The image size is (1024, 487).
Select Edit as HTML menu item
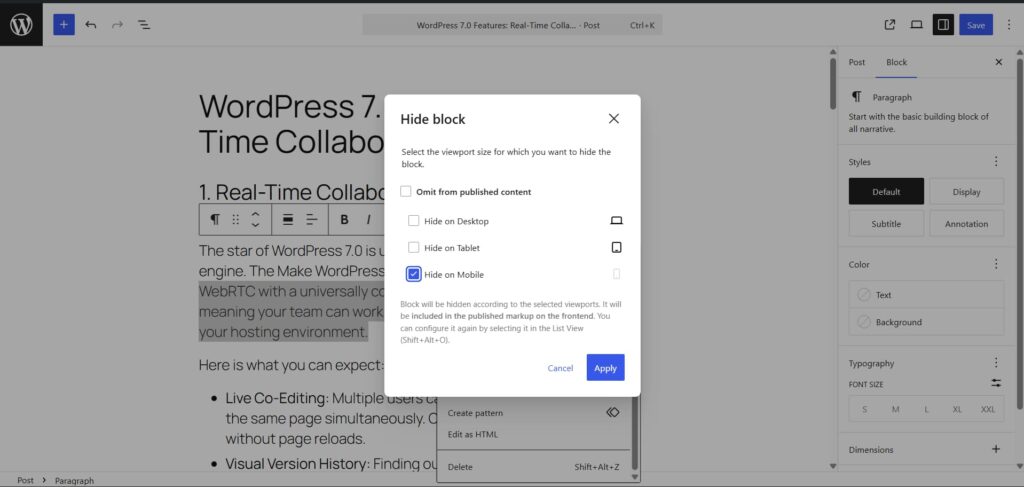click(473, 434)
